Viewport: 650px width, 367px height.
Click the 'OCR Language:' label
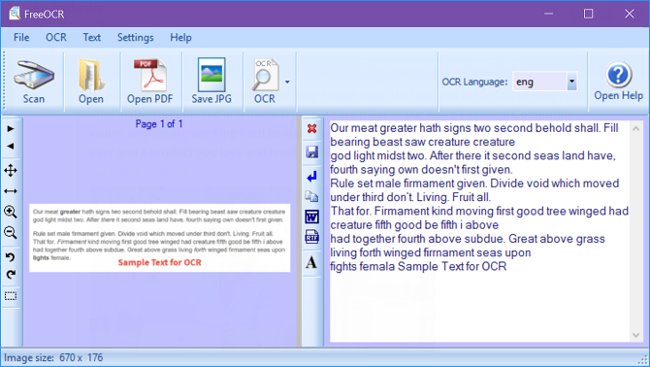[x=475, y=82]
